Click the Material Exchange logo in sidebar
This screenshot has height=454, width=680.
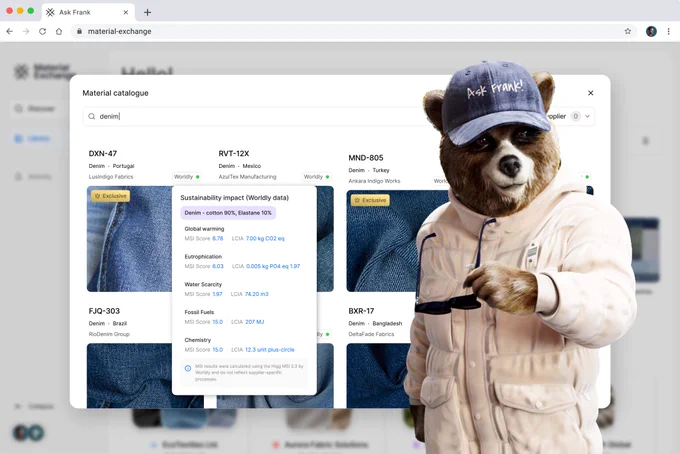point(43,72)
